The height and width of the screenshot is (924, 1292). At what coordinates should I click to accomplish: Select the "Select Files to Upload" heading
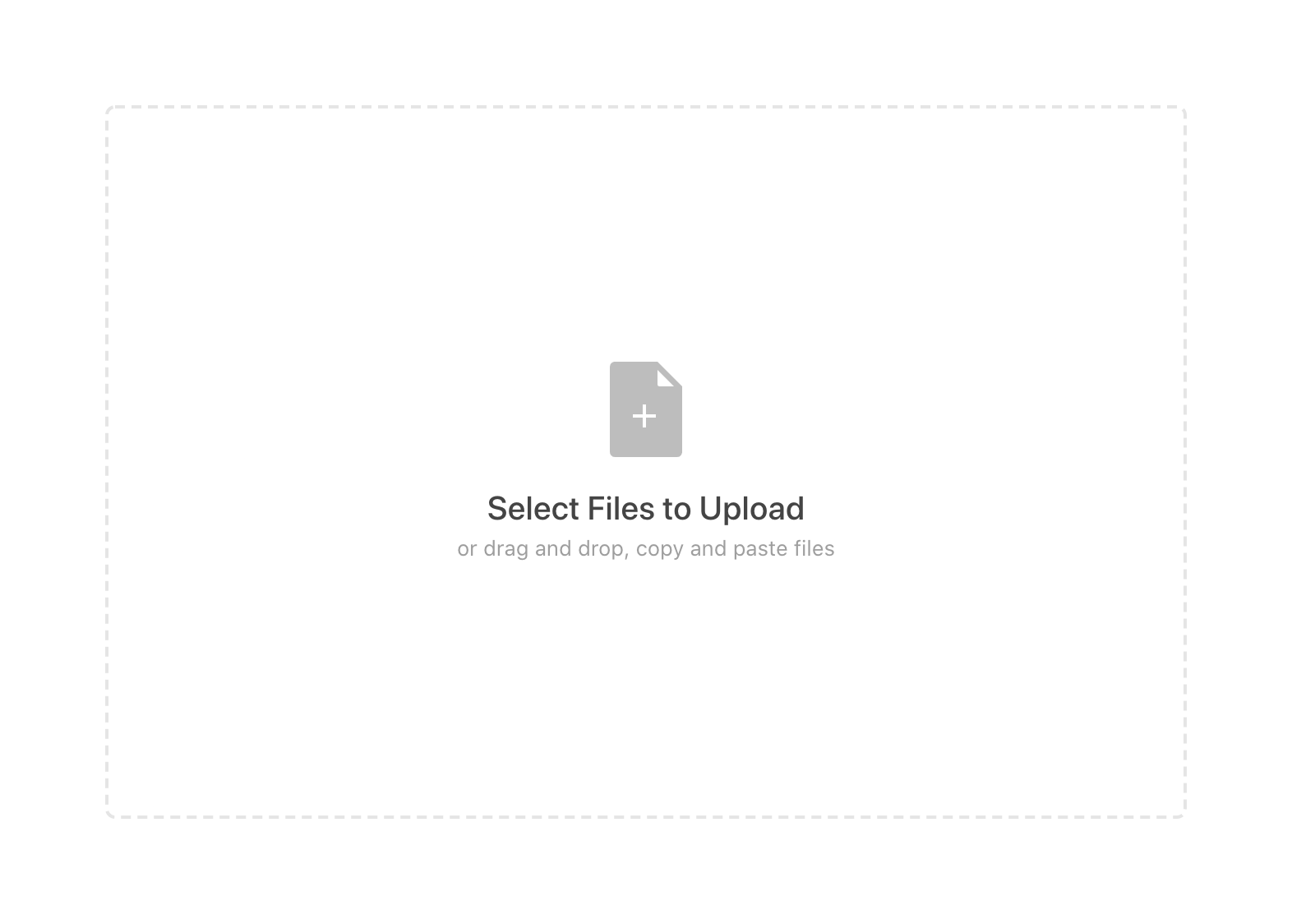[x=646, y=509]
